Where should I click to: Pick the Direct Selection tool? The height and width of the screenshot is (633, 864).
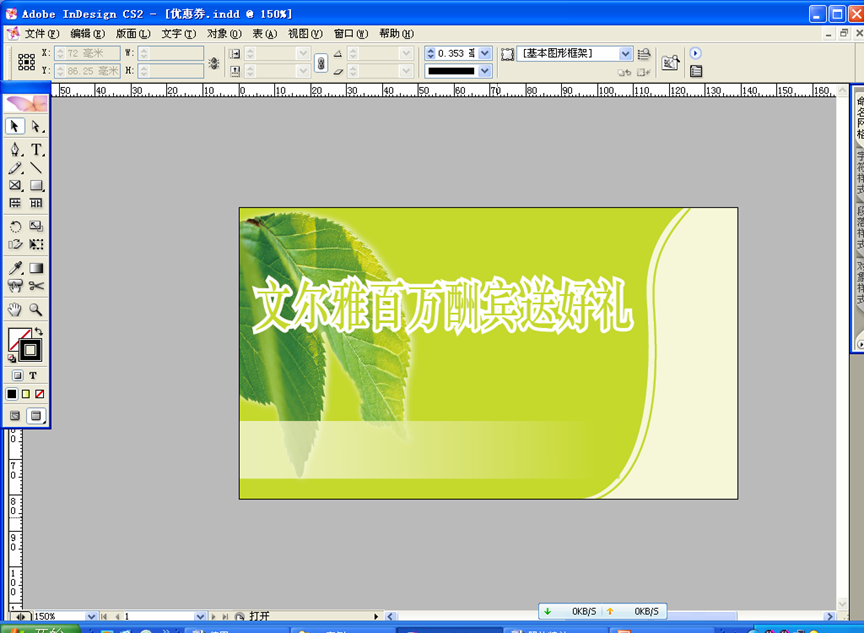pyautogui.click(x=36, y=127)
